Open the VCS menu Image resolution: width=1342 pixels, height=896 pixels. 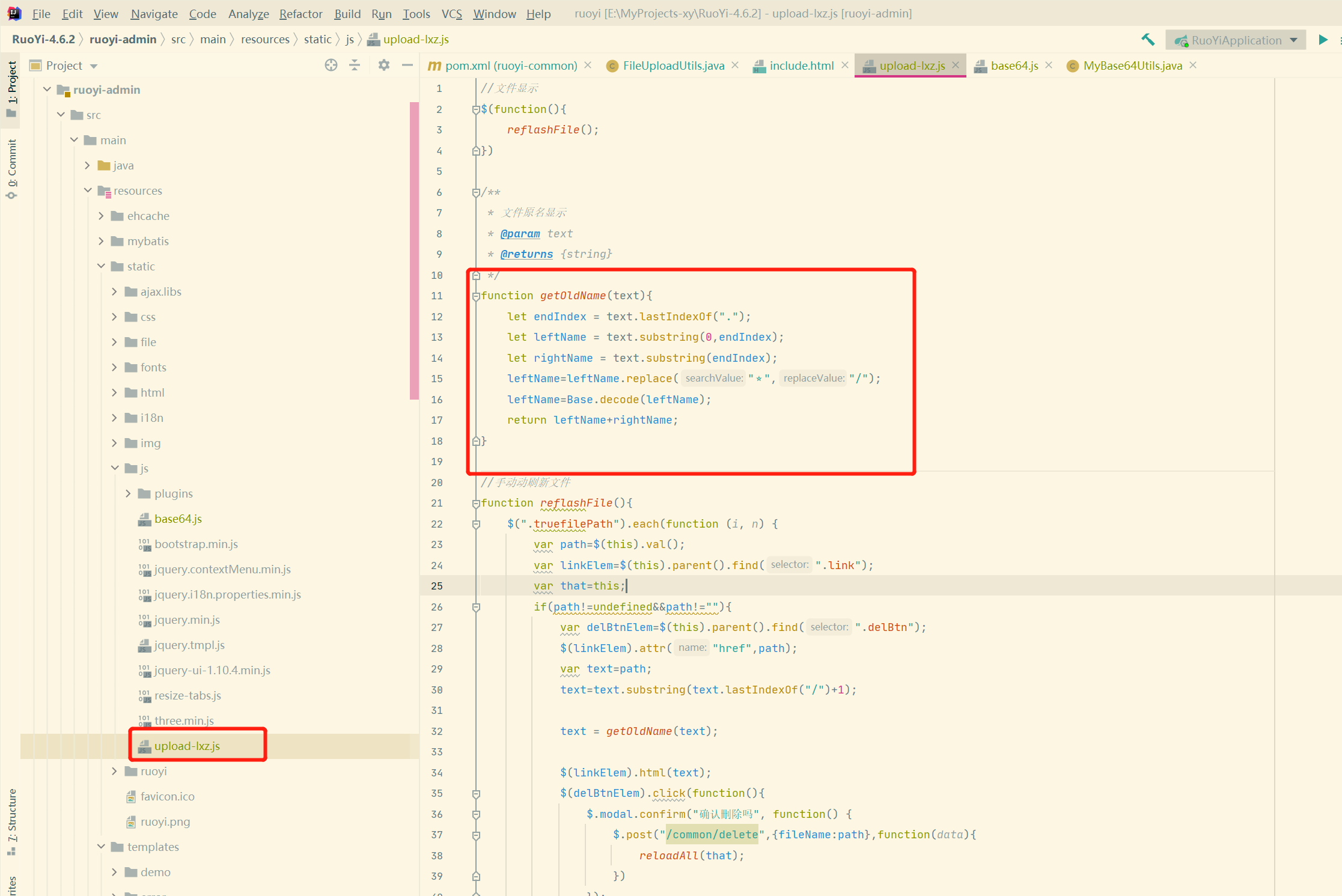451,13
